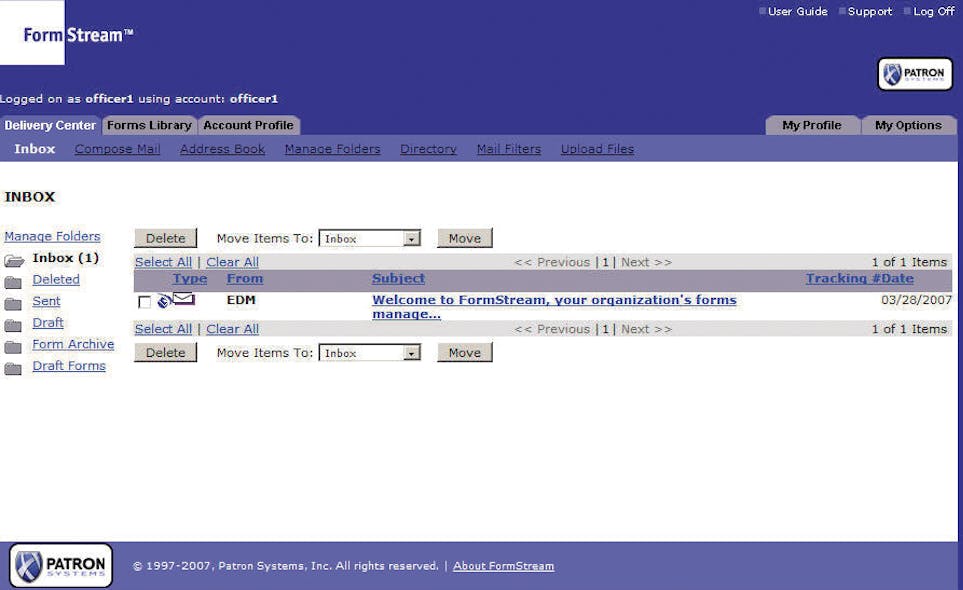Click the Support bullet icon
This screenshot has width=963, height=590.
pos(842,11)
